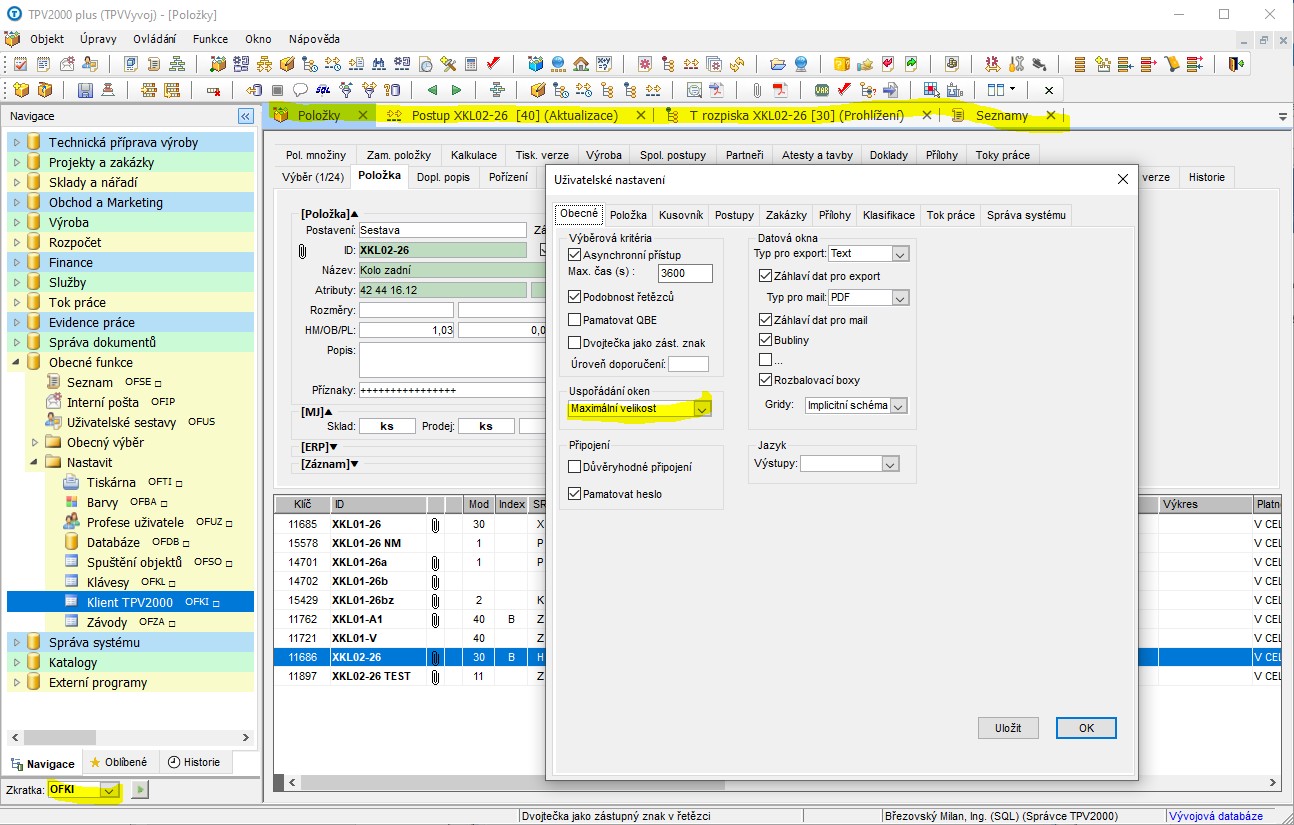Toggle Záhlaví dat pro mail checkbox
Image resolution: width=1294 pixels, height=825 pixels.
(x=765, y=320)
